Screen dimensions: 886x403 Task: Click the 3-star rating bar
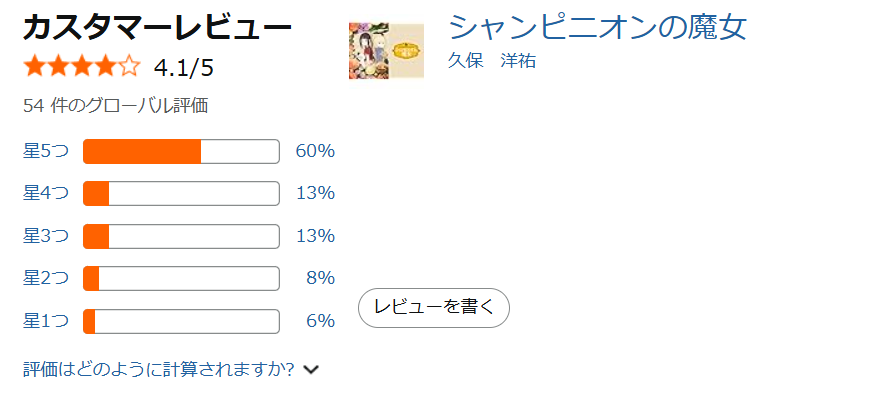click(181, 236)
